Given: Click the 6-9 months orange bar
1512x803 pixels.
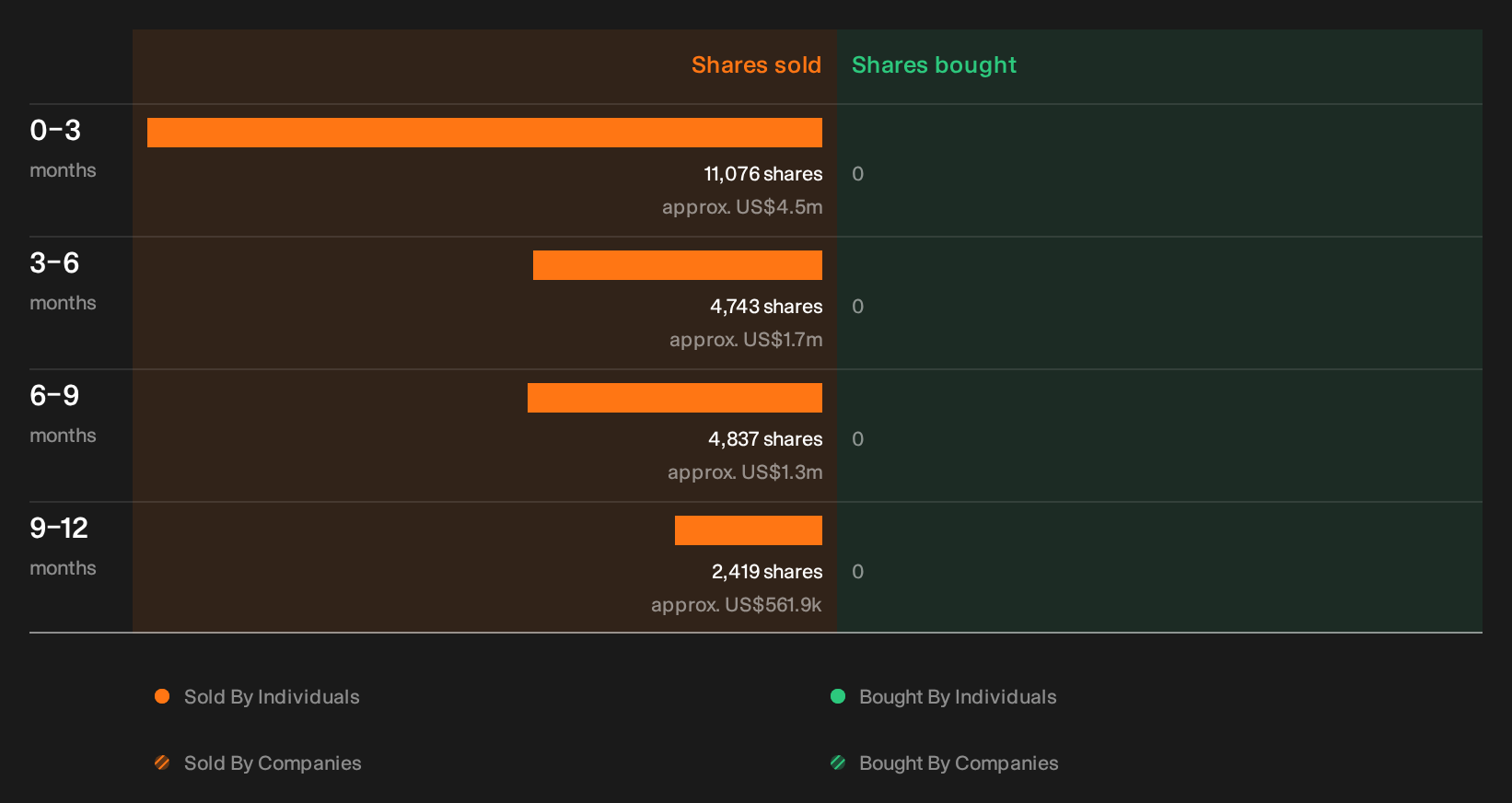Looking at the screenshot, I should pyautogui.click(x=675, y=398).
